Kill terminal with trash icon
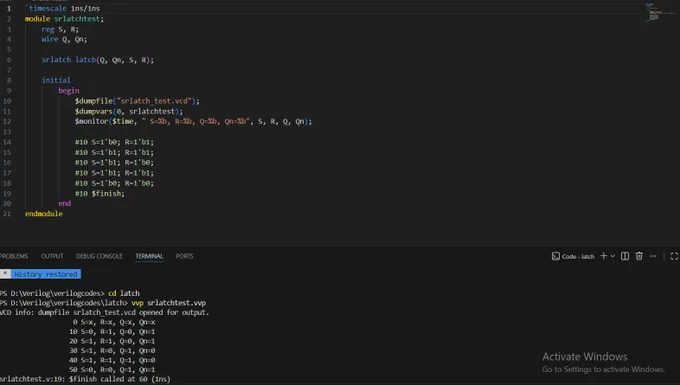This screenshot has width=680, height=385. coord(639,256)
